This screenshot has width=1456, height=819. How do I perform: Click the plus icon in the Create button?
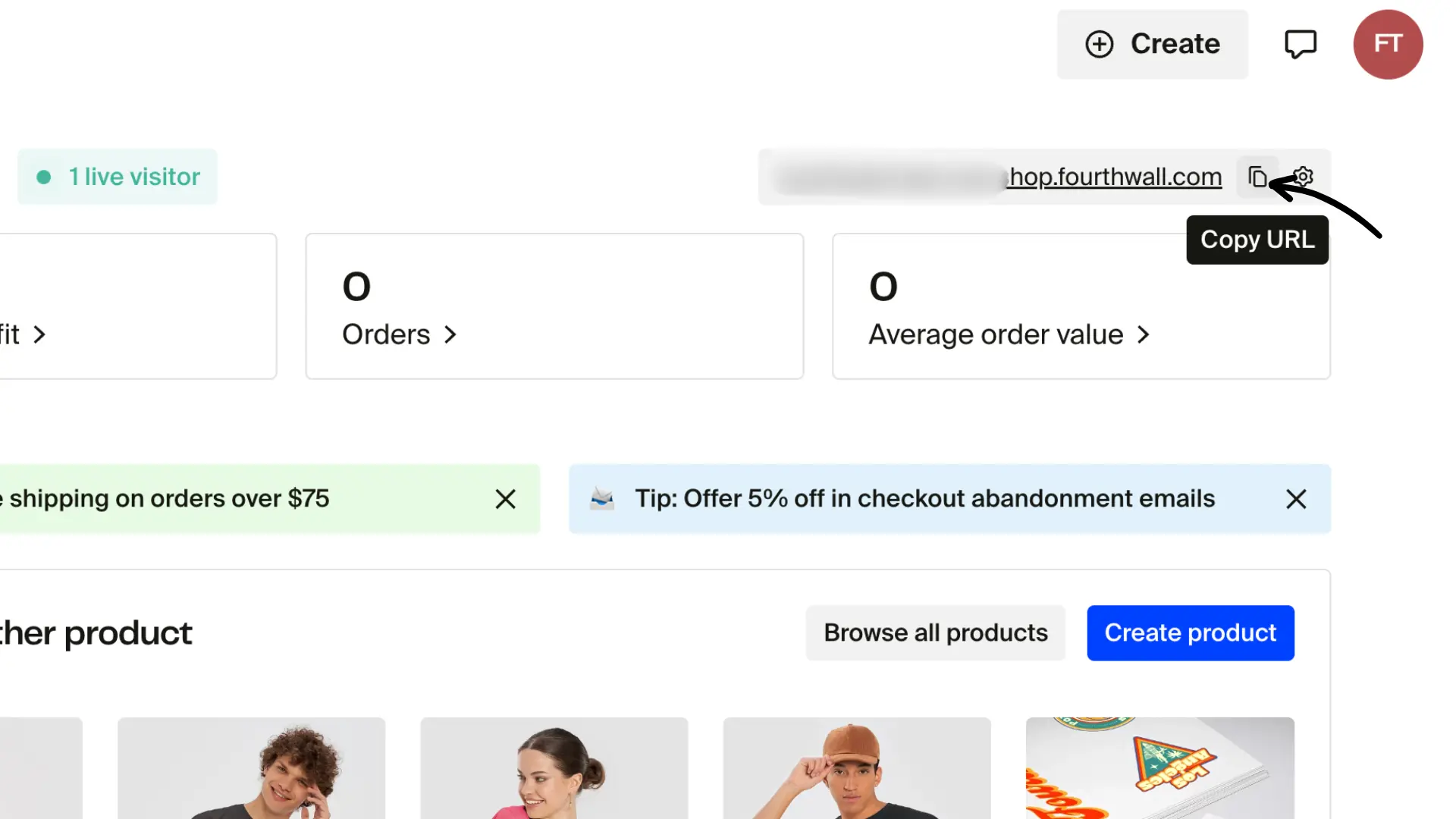pos(1099,43)
